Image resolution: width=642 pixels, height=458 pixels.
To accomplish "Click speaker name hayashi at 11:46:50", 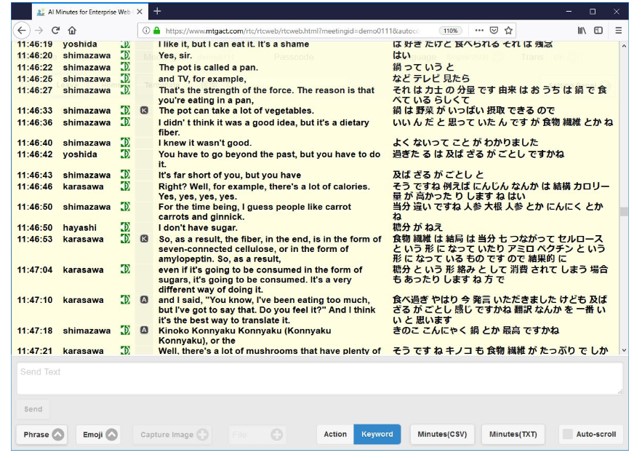I will coord(79,228).
